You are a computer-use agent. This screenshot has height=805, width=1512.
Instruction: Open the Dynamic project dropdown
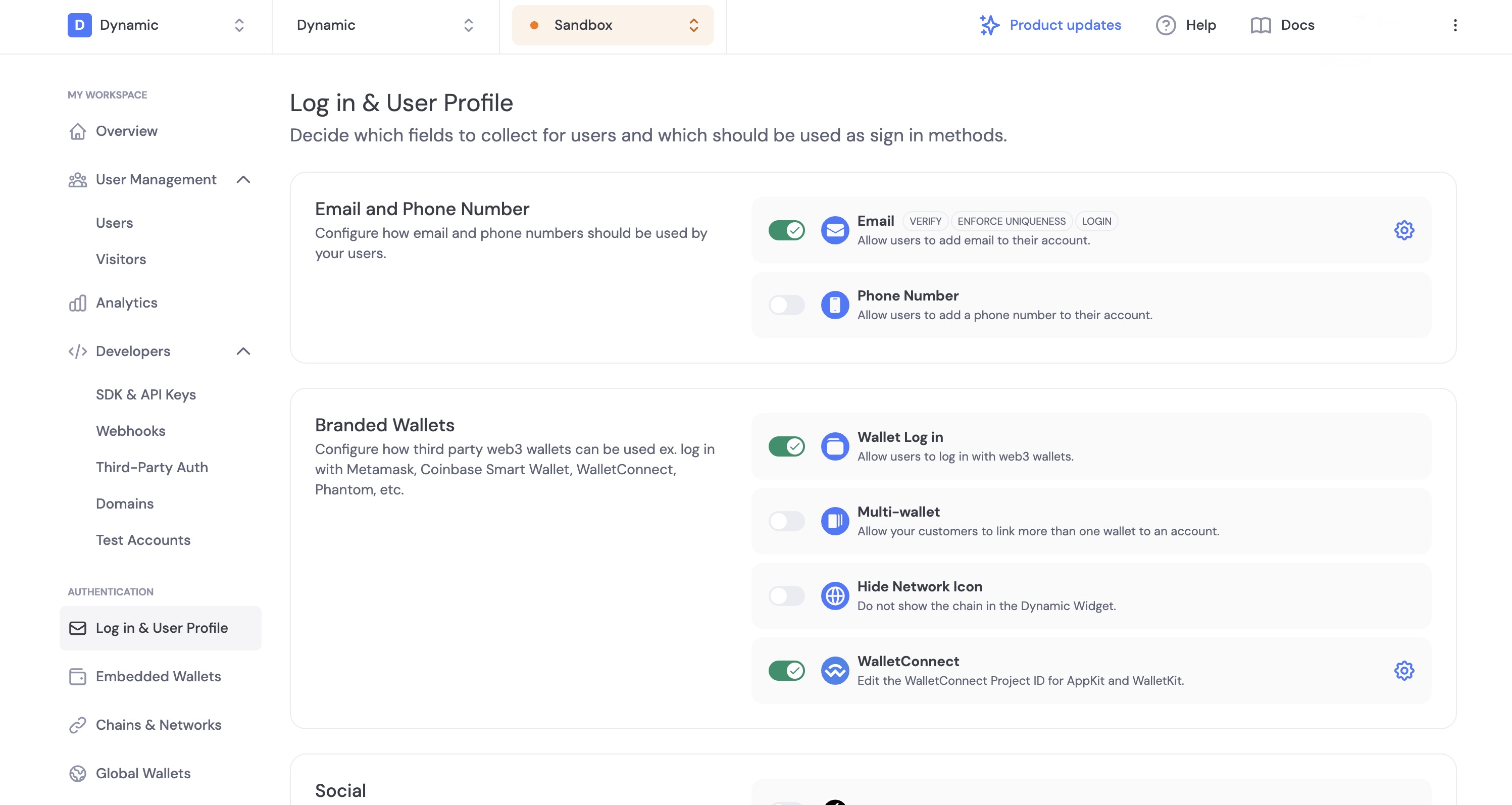385,25
